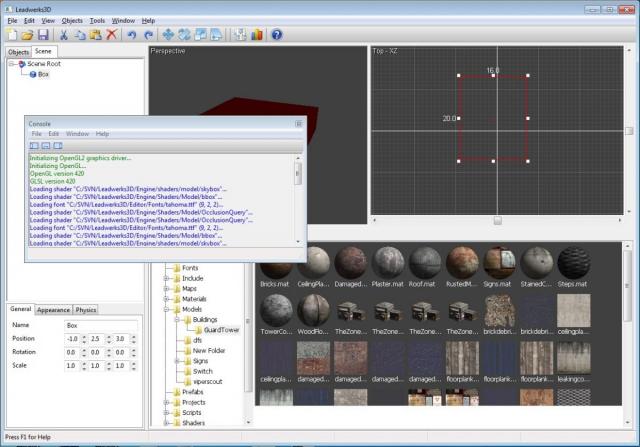640x447 pixels.
Task: Click the New file toolbar icon
Action: pos(11,34)
